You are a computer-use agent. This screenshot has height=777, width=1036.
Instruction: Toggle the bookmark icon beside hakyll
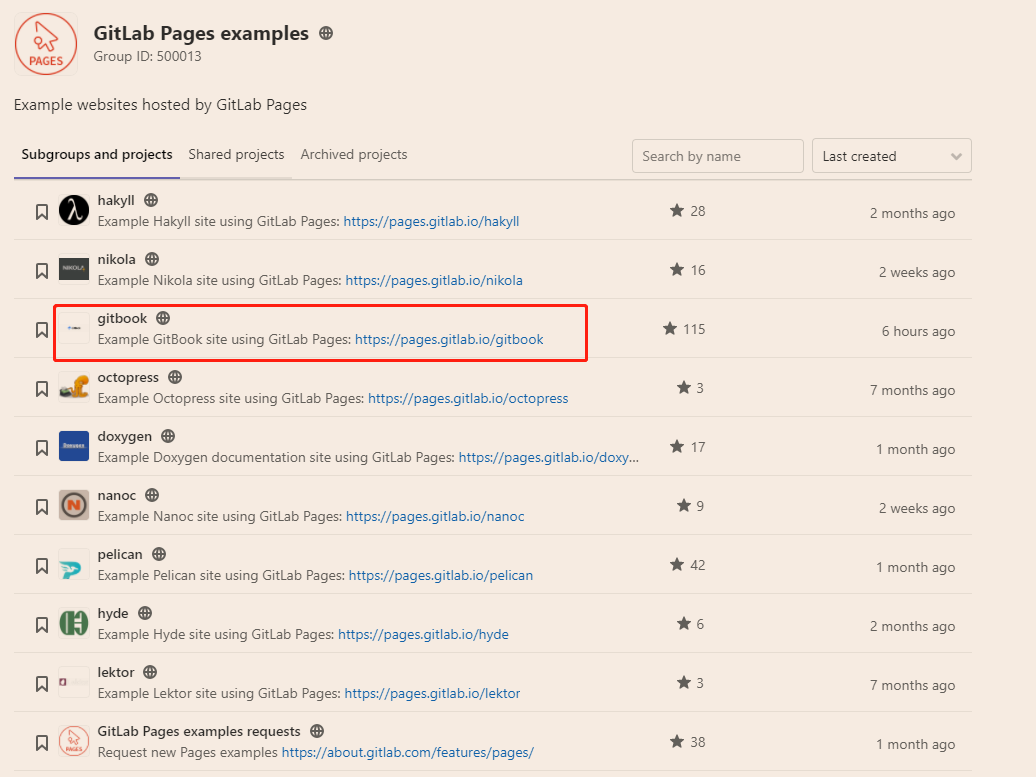pyautogui.click(x=41, y=210)
